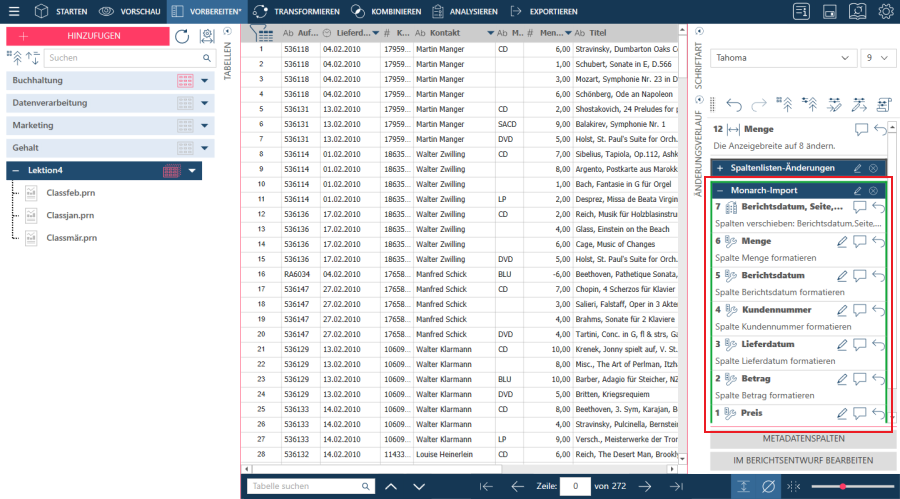Viewport: 900px width, 499px height.
Task: Click the Buchhaltung table grid icon
Action: click(x=185, y=80)
